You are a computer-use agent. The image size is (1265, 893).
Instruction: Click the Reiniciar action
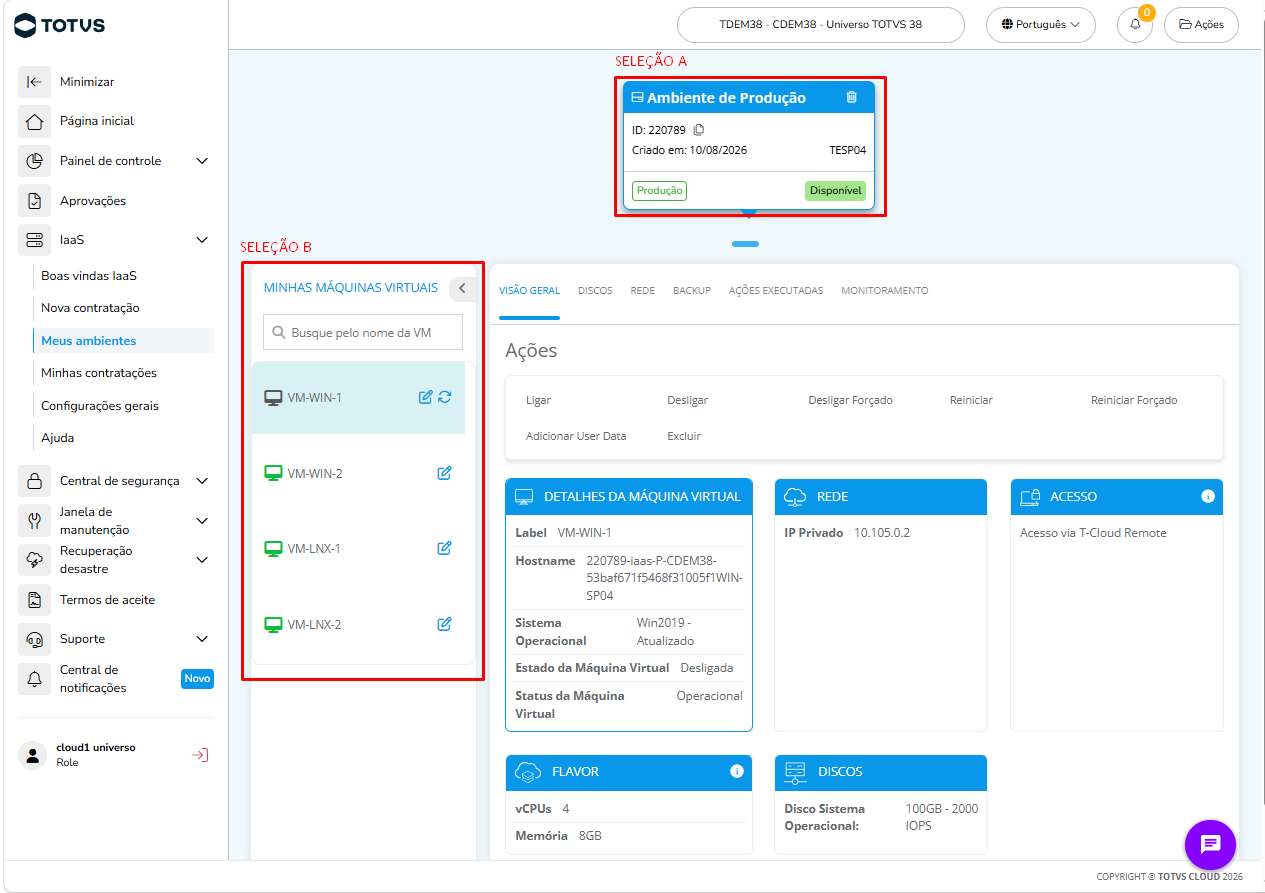(x=971, y=400)
